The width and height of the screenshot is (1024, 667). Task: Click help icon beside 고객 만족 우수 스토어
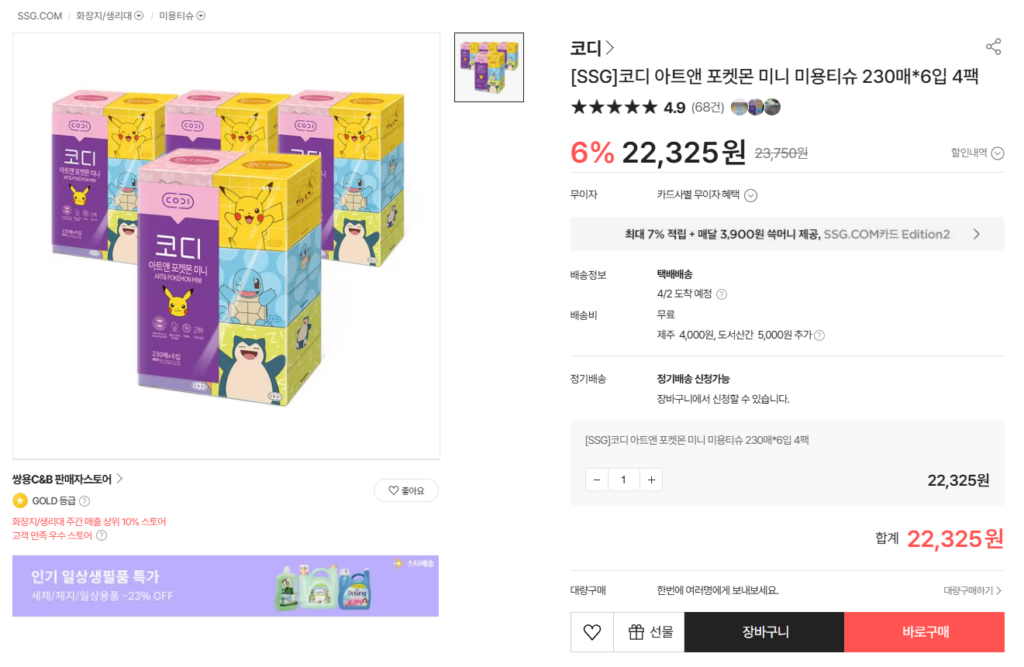click(x=101, y=536)
